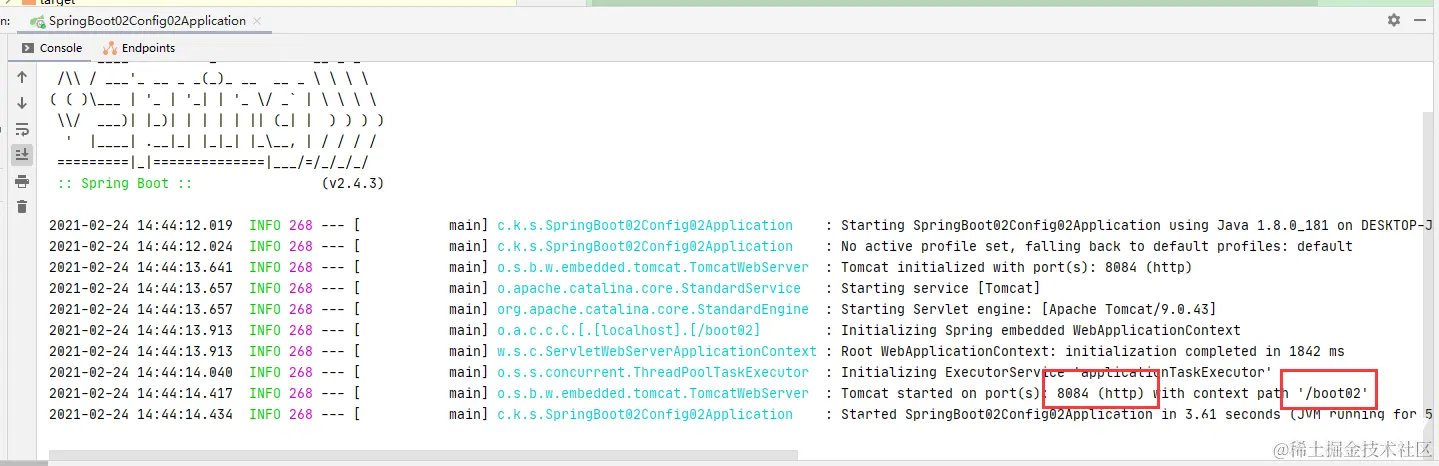
Task: Switch to the Console tab
Action: (52, 47)
